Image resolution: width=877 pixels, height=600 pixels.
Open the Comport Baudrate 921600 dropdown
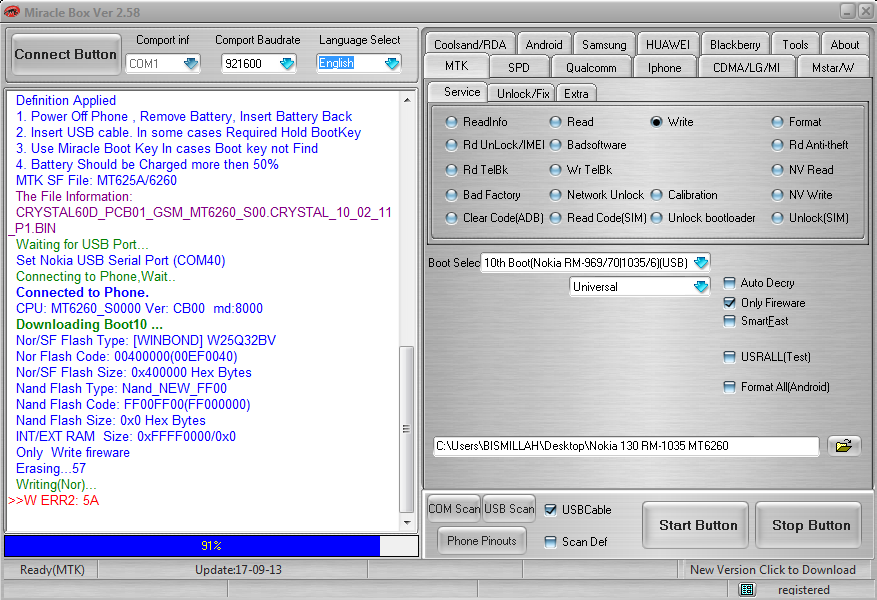pos(287,63)
